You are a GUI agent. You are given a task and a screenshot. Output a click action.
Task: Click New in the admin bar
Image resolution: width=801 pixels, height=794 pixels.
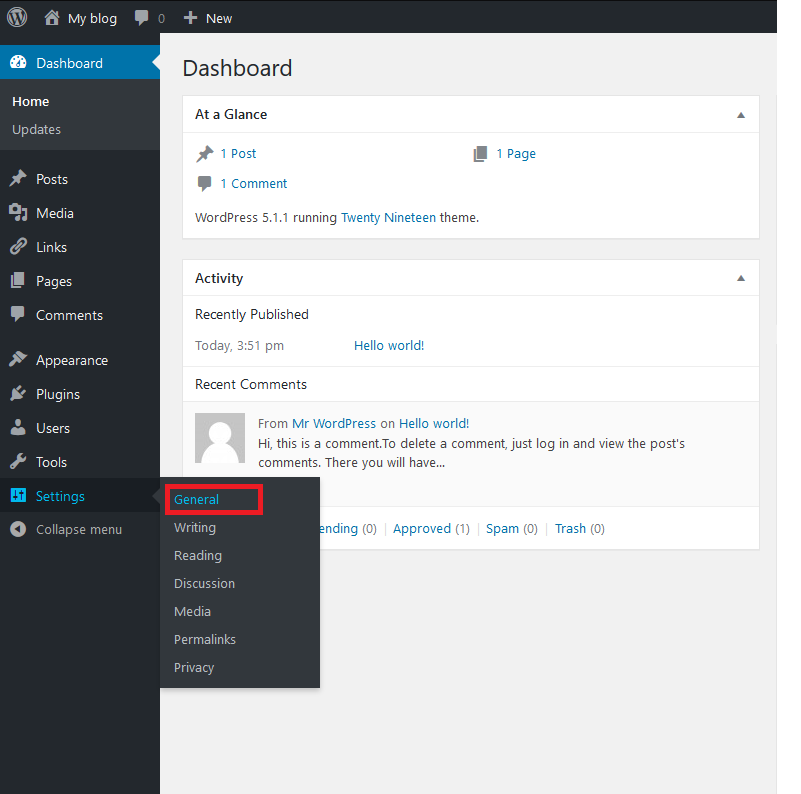tap(219, 18)
